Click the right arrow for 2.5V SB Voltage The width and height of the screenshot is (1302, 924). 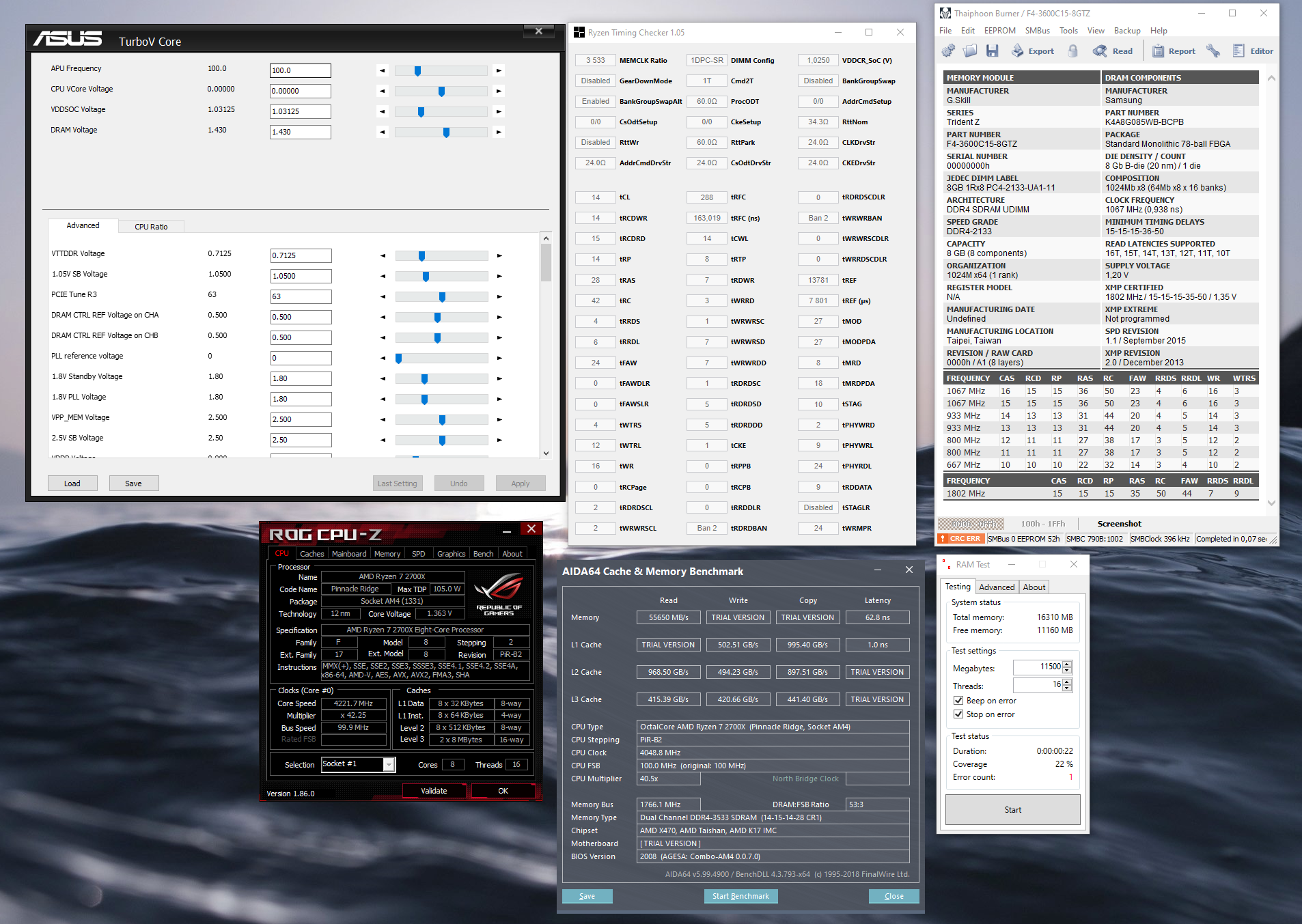pyautogui.click(x=499, y=440)
